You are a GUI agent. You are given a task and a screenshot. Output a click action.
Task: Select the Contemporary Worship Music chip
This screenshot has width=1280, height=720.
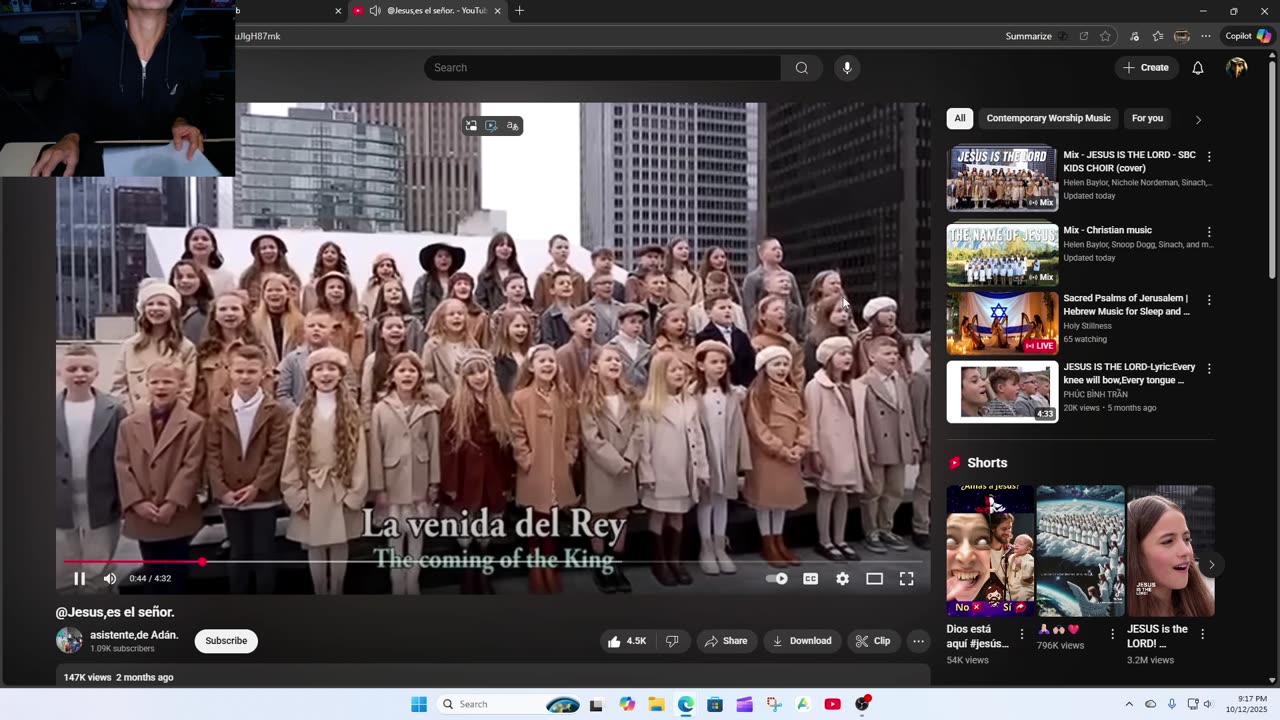pyautogui.click(x=1048, y=118)
